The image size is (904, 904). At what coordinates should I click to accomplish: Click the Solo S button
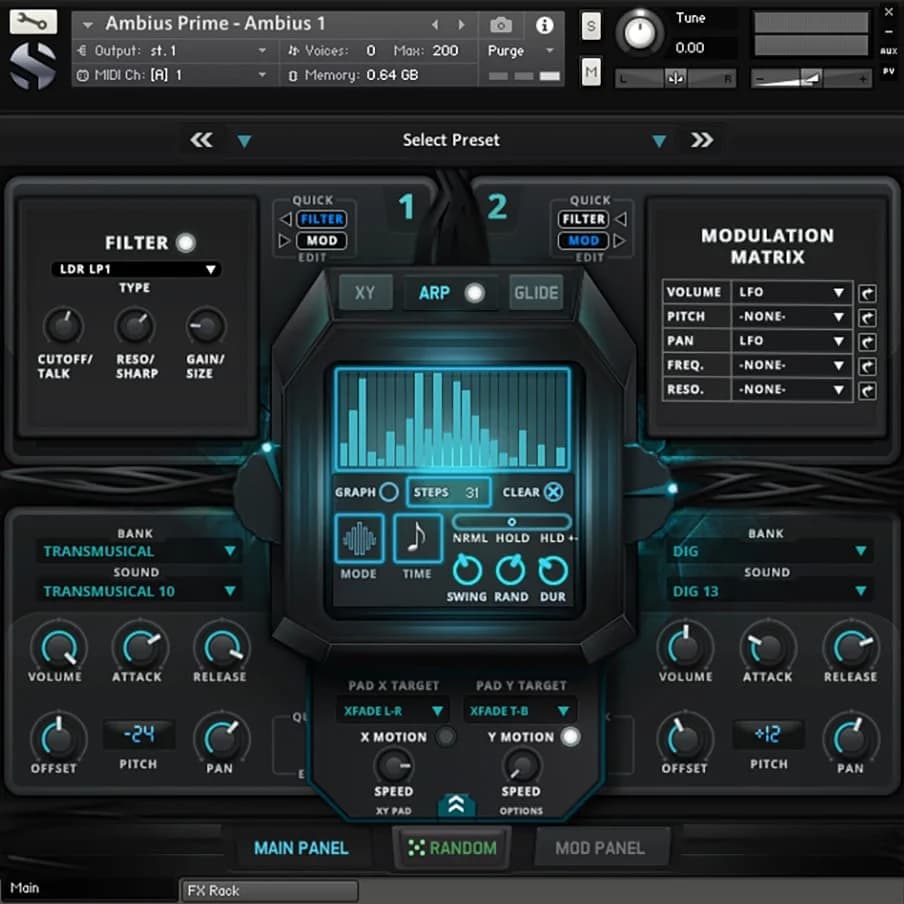[x=591, y=27]
